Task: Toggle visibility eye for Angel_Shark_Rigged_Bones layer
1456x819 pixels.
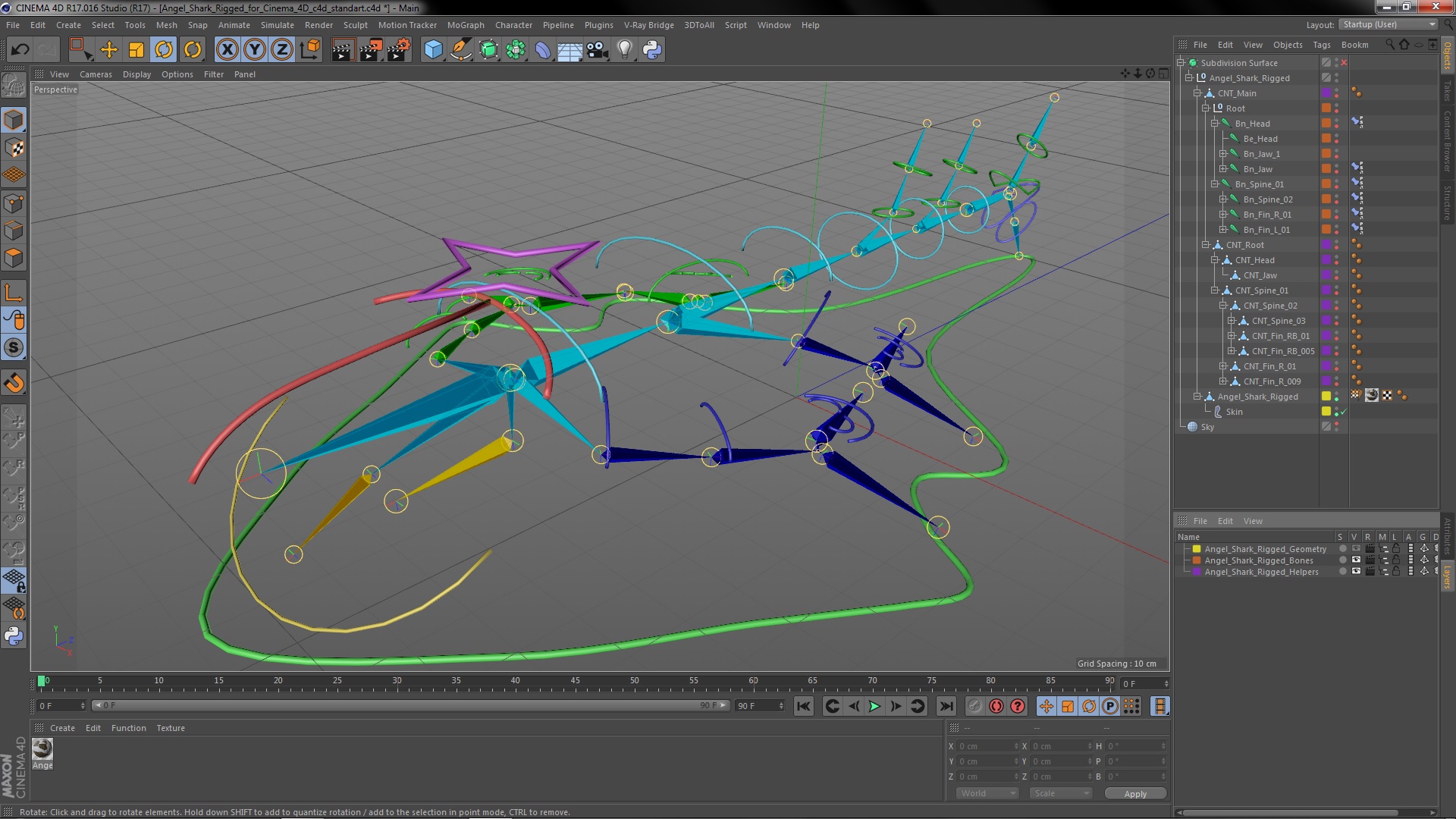Action: (1356, 560)
